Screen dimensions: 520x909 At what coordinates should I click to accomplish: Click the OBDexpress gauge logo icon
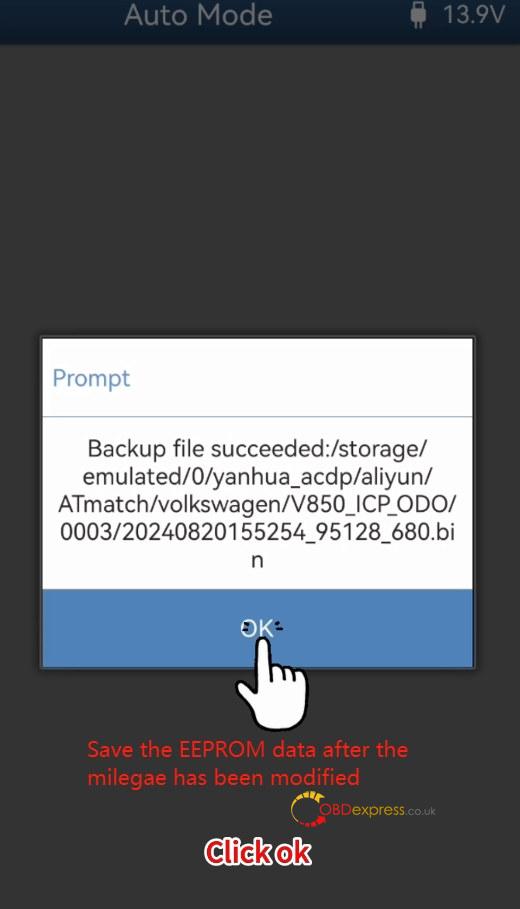[306, 809]
